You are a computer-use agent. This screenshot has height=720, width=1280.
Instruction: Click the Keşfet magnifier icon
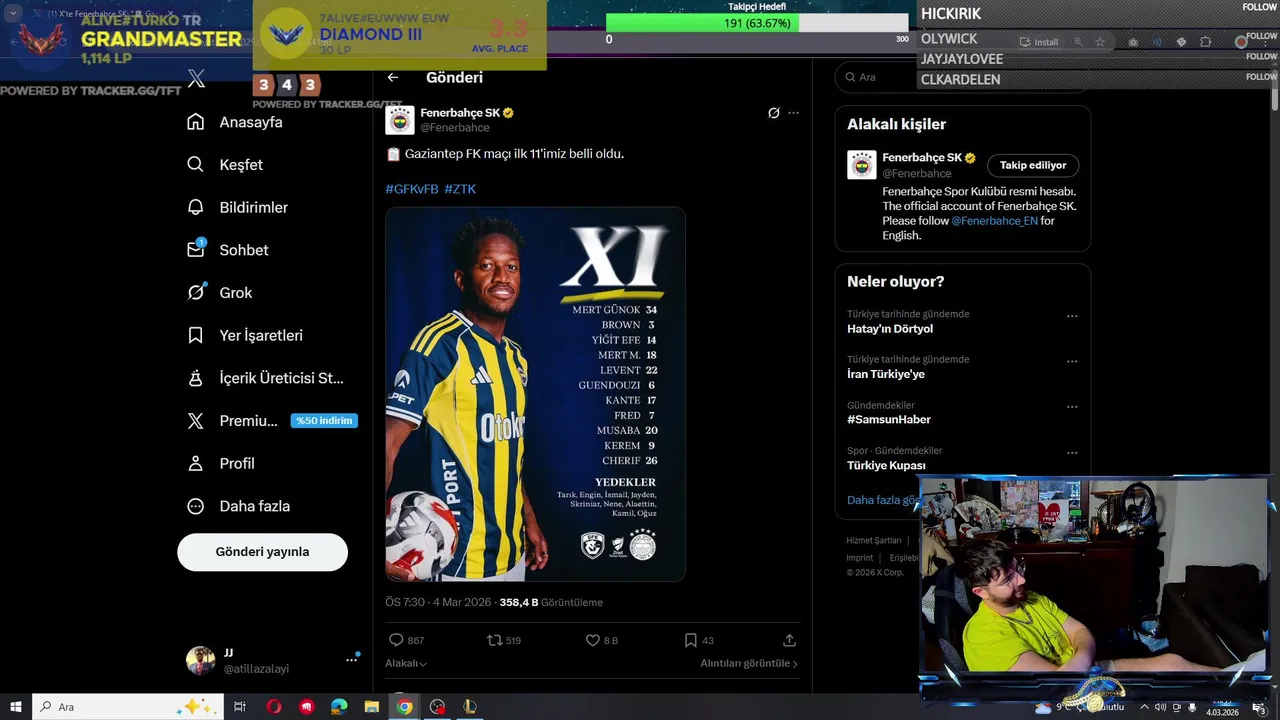point(196,165)
